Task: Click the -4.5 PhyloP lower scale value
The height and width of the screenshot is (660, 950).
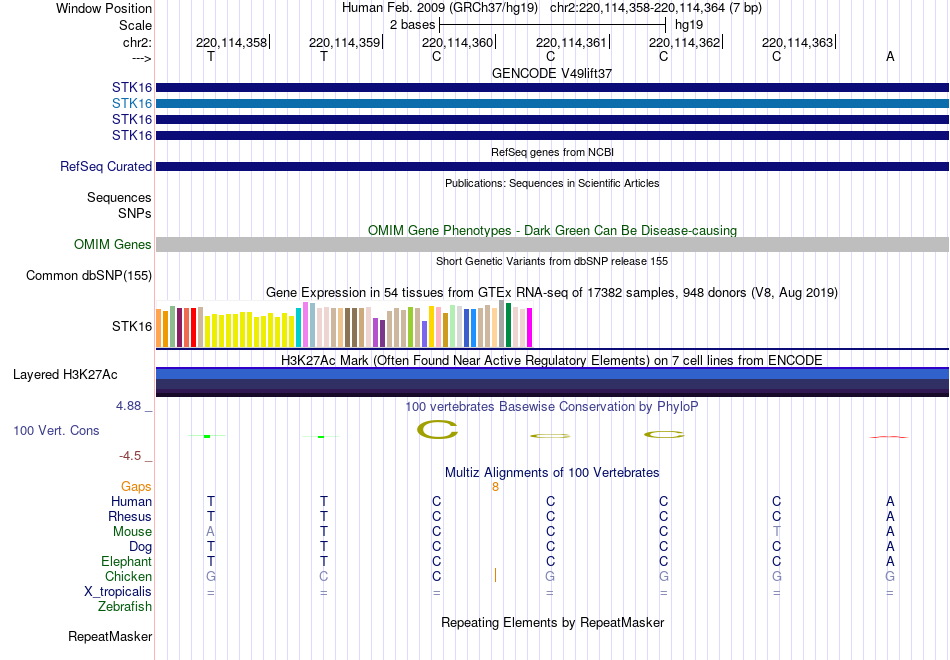Action: (x=130, y=456)
